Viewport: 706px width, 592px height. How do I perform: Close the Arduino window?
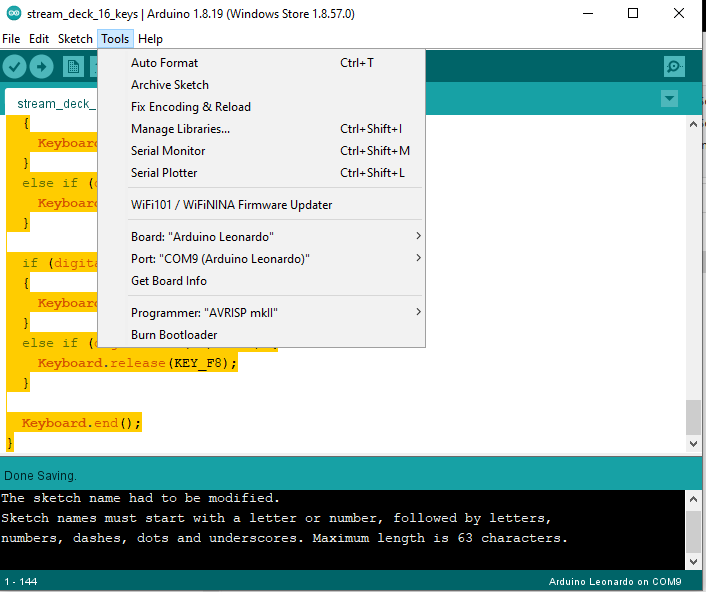click(x=679, y=14)
